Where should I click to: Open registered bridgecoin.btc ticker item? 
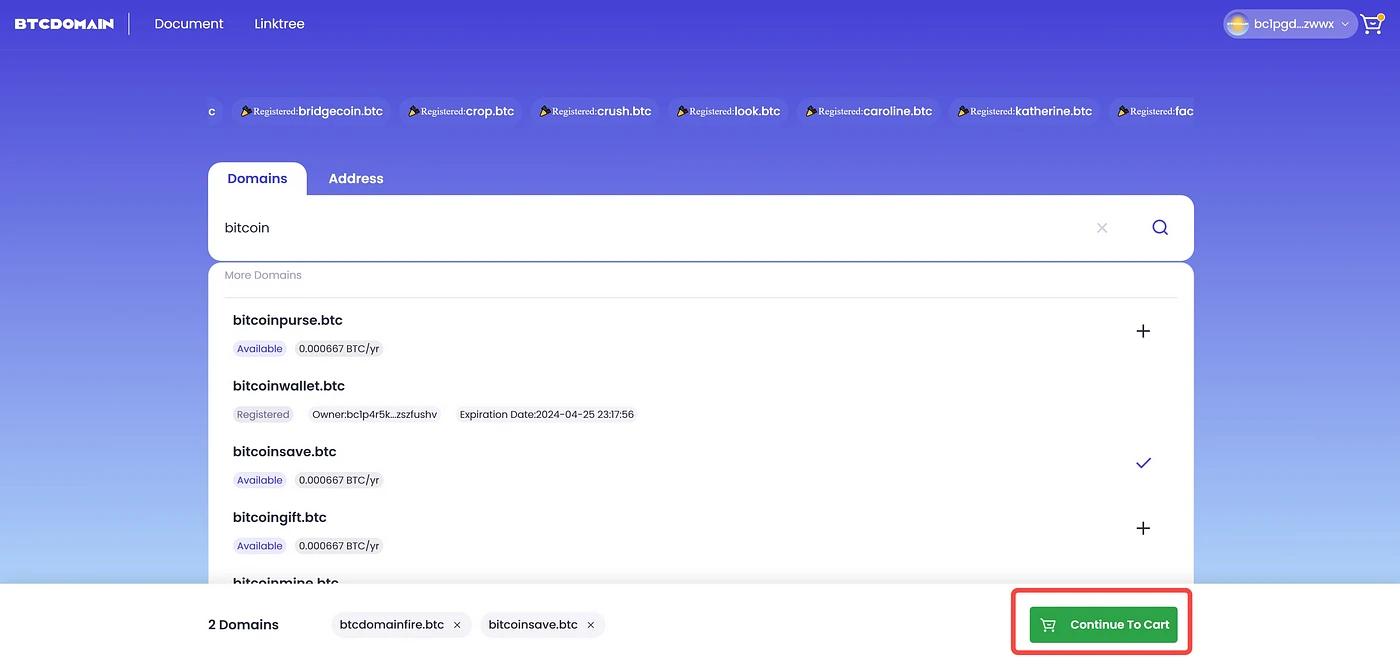(x=311, y=111)
